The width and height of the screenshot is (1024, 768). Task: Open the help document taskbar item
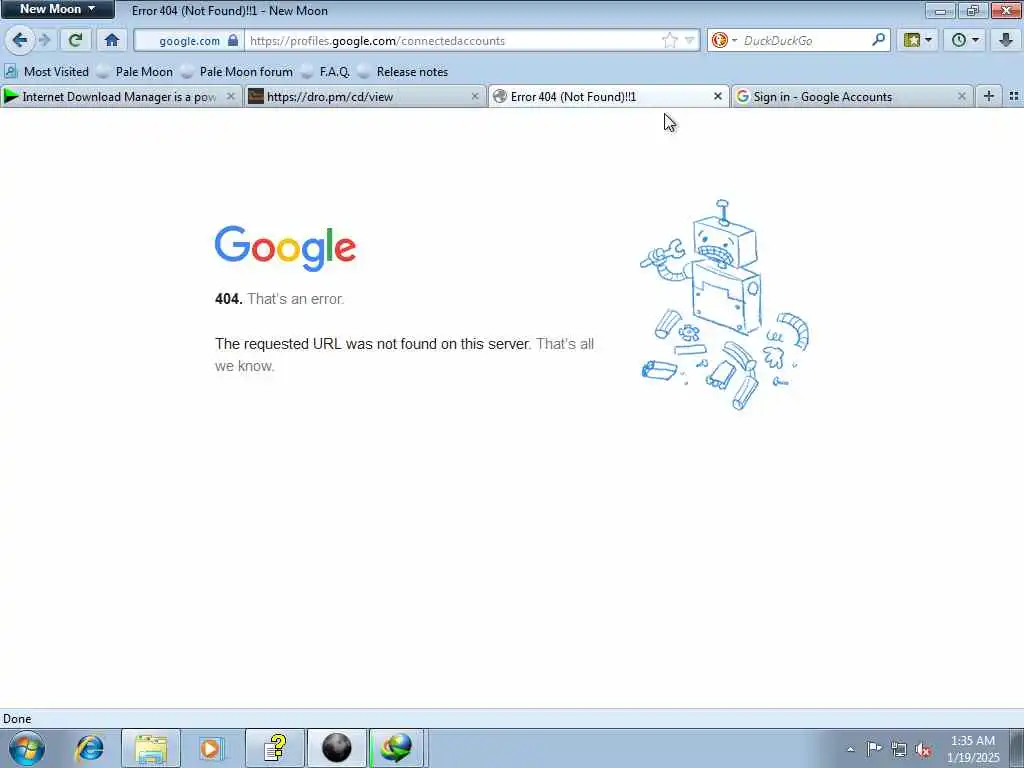coord(275,748)
